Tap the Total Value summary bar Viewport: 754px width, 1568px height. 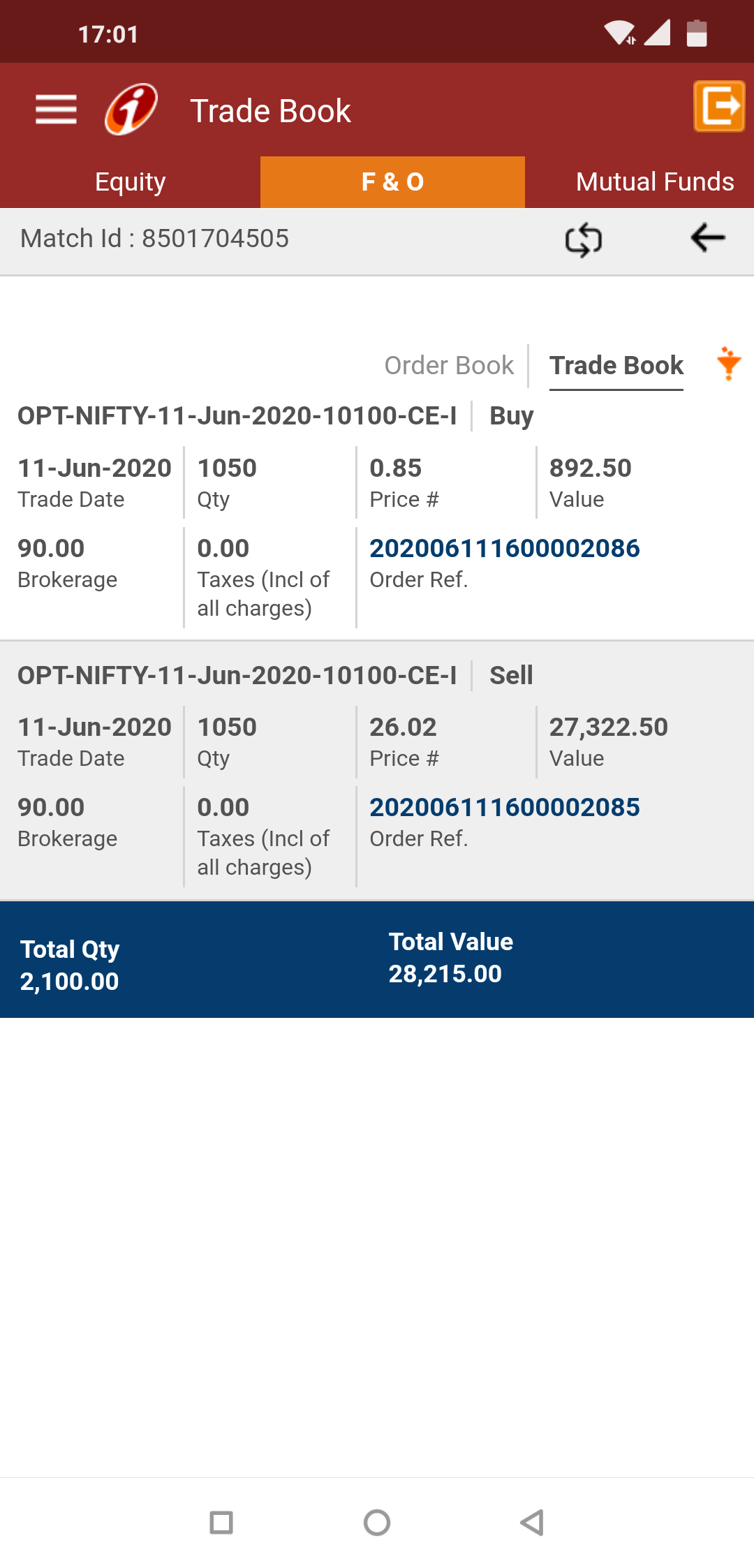450,959
